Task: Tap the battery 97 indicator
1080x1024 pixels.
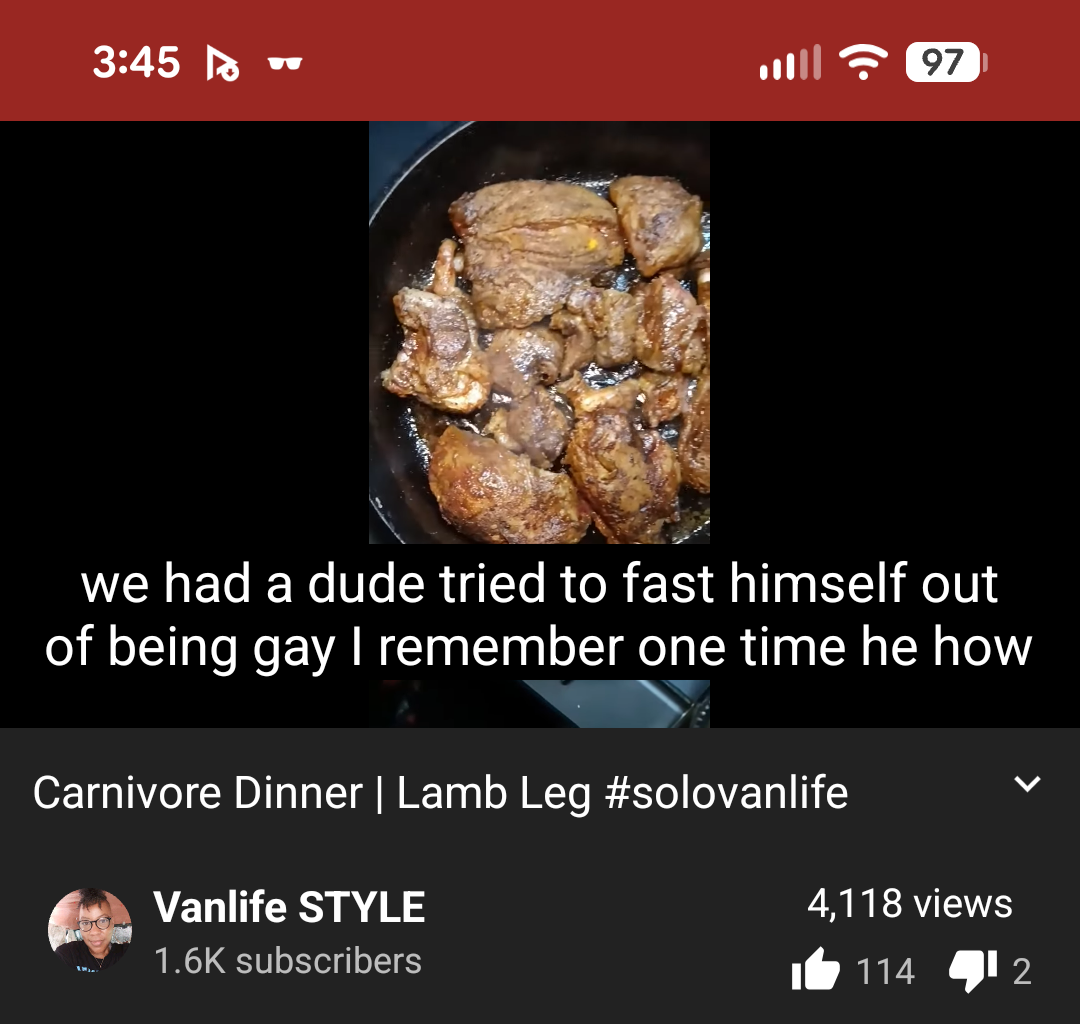Action: click(x=946, y=62)
